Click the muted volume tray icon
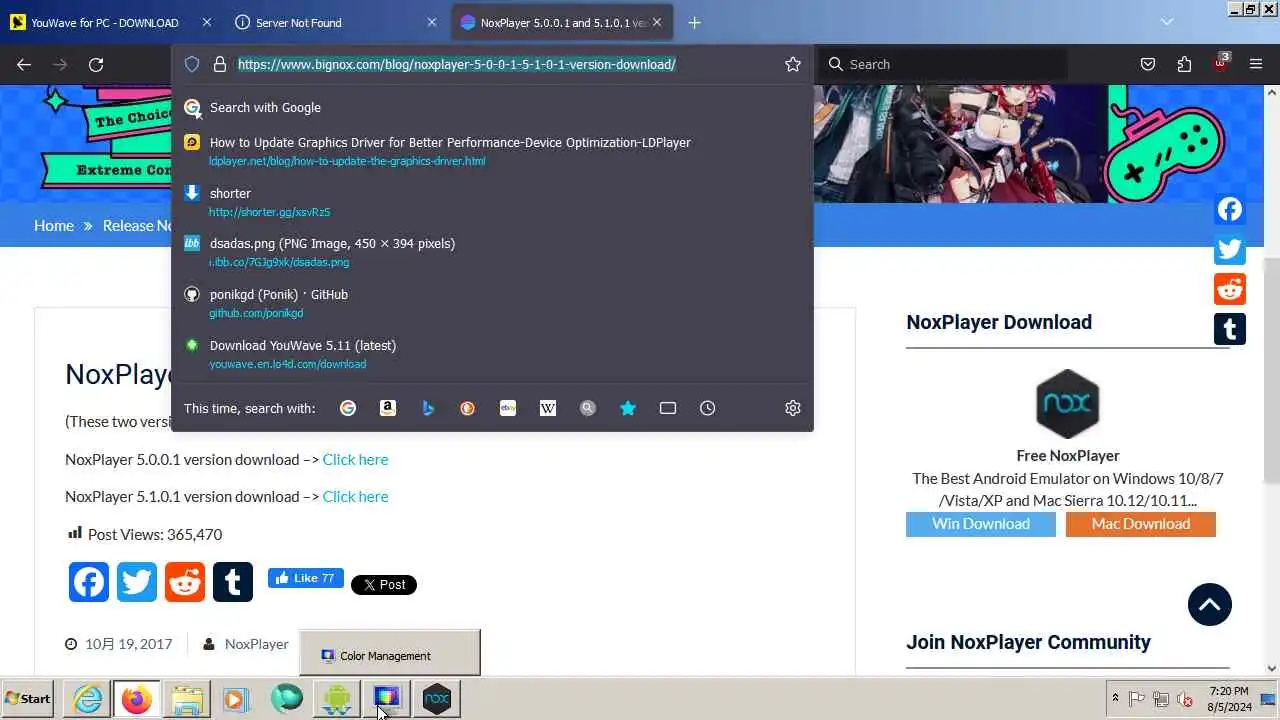The image size is (1280, 720). [1185, 699]
